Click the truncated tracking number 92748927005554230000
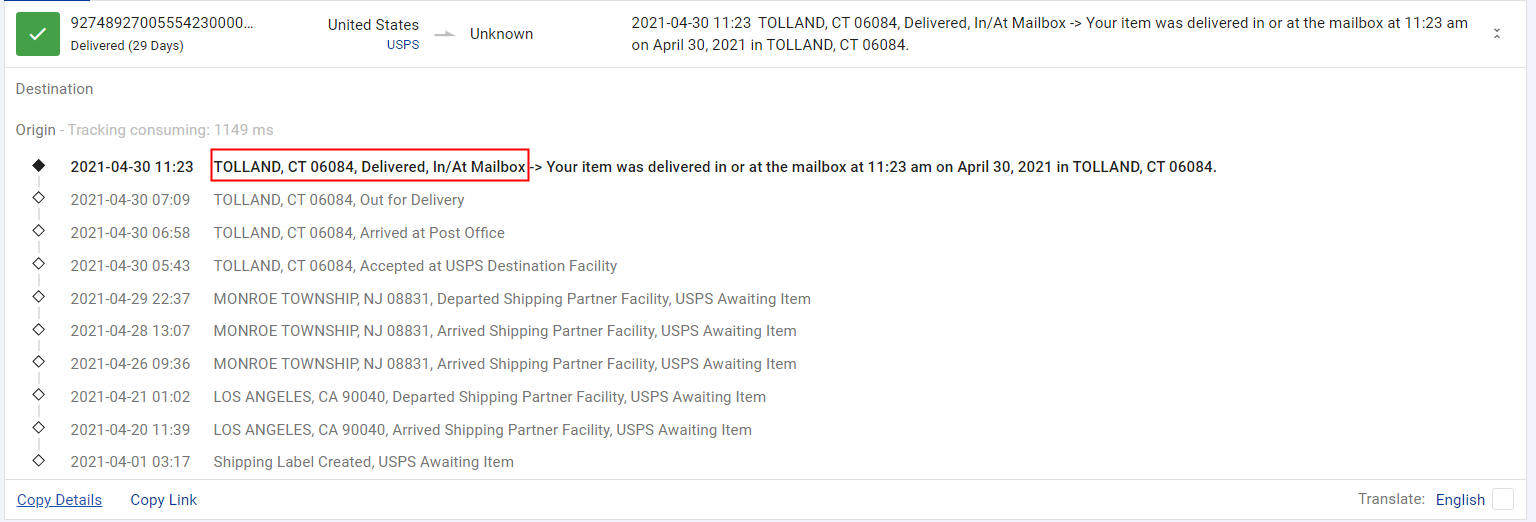The width and height of the screenshot is (1536, 522). pyautogui.click(x=162, y=24)
